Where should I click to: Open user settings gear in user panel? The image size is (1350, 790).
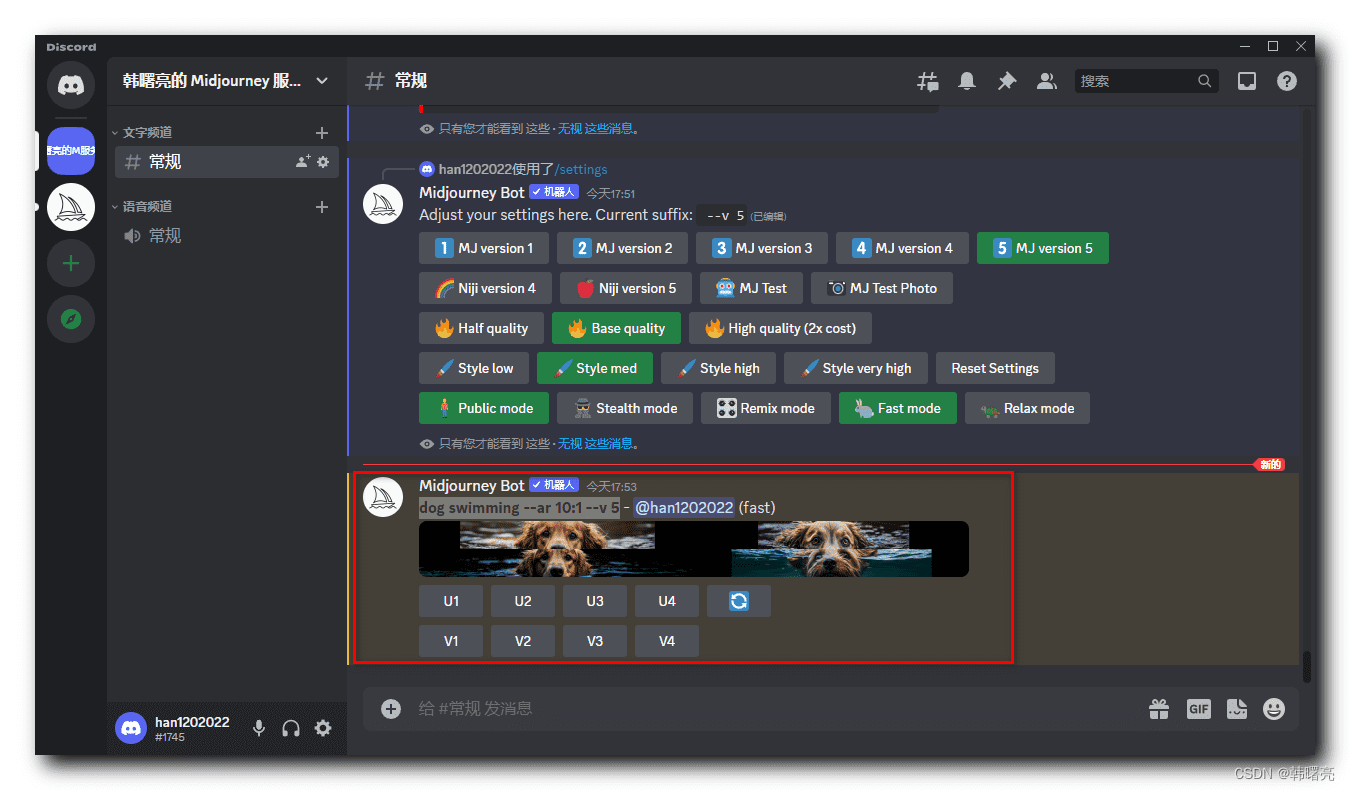click(323, 728)
